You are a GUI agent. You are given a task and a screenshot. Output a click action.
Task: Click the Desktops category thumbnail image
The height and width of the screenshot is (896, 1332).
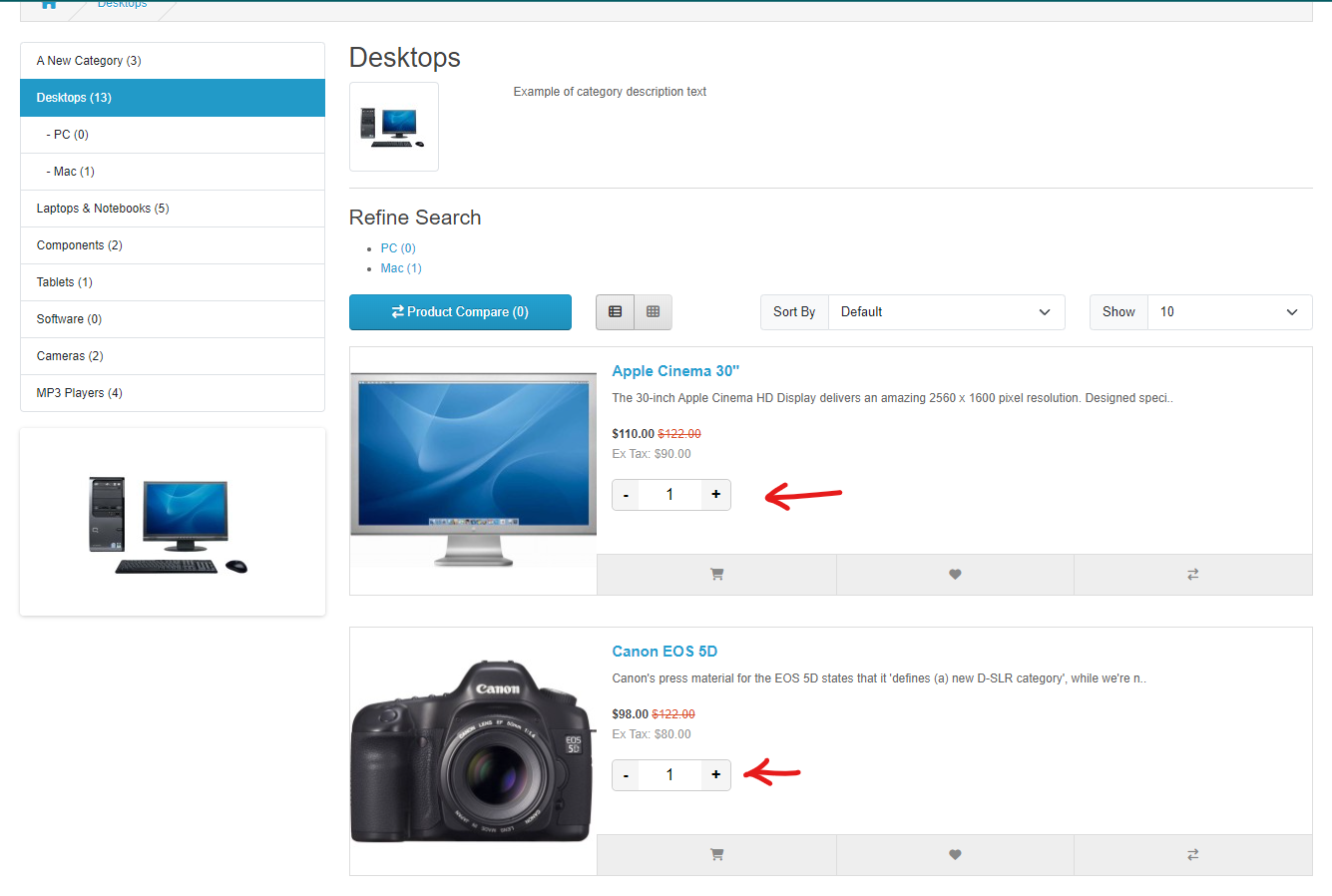394,127
